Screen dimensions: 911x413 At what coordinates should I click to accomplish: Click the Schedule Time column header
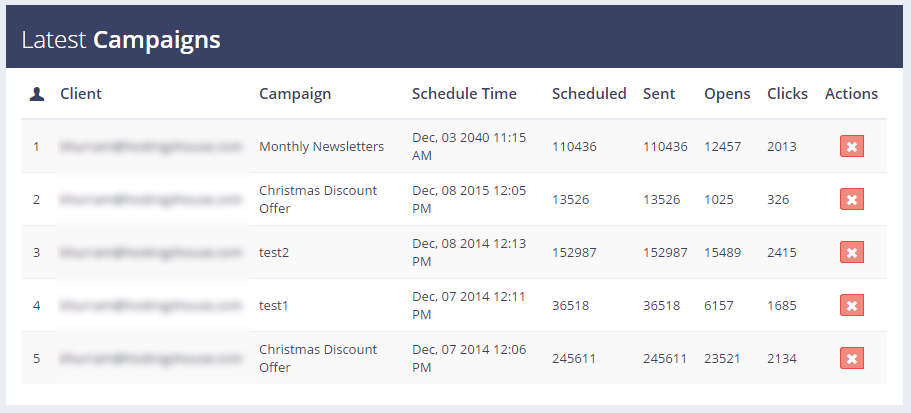click(464, 94)
